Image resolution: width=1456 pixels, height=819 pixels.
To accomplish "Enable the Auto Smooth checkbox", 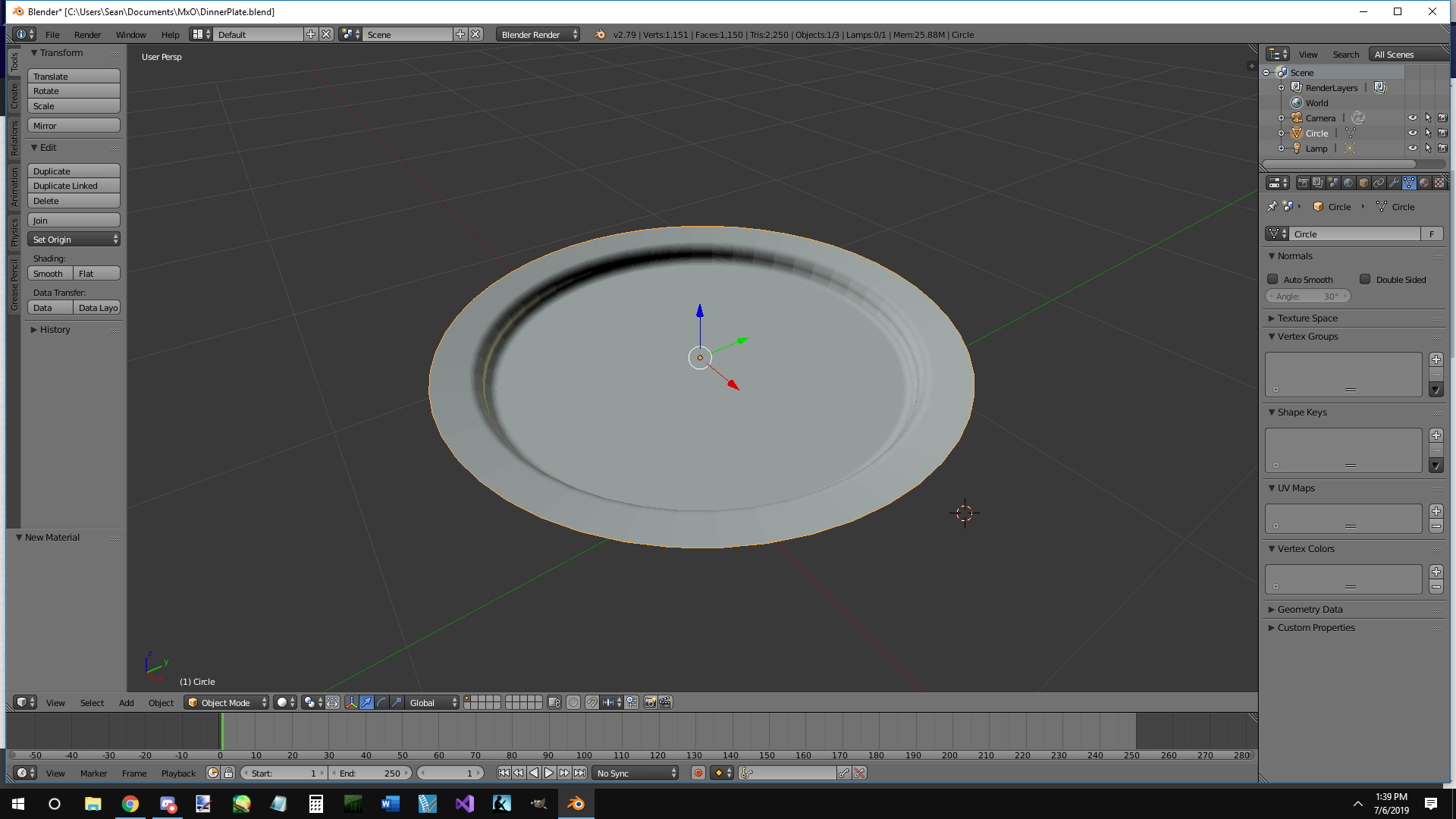I will pyautogui.click(x=1273, y=279).
